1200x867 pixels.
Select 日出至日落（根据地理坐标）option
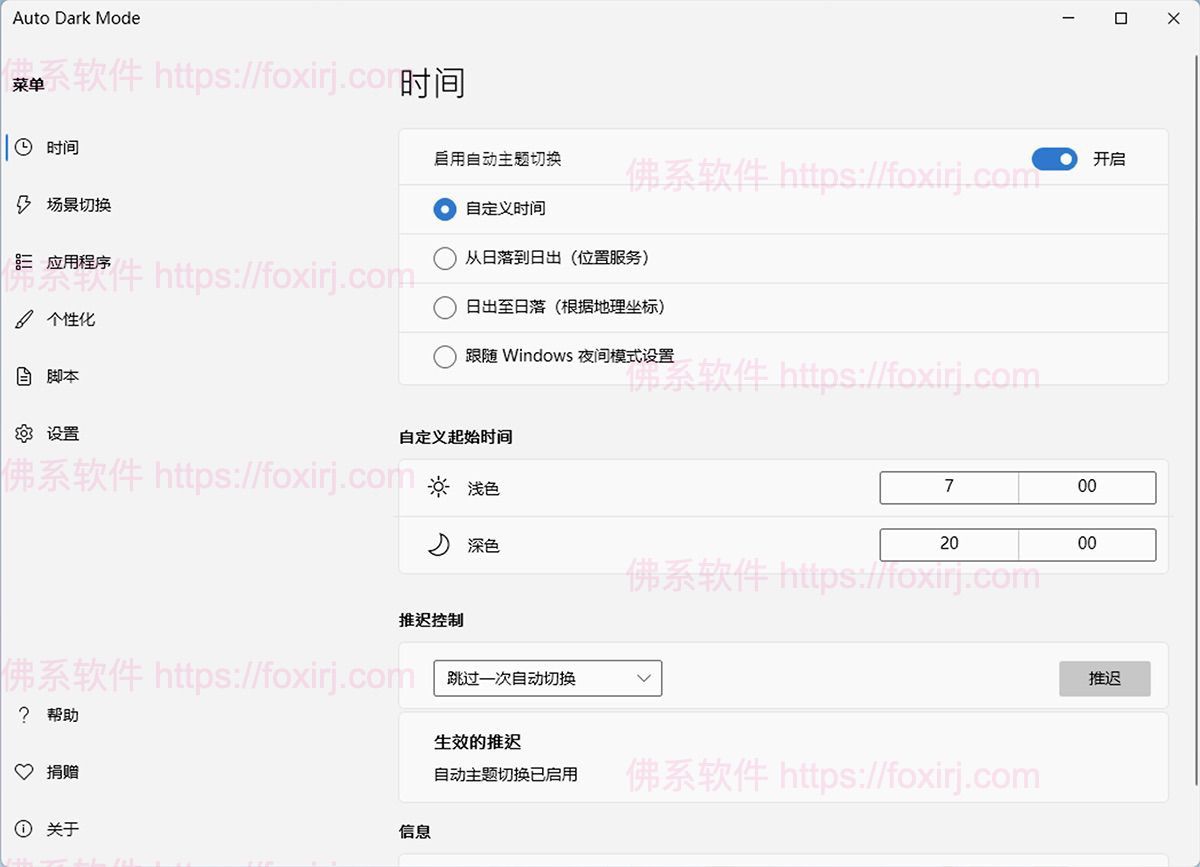point(445,307)
